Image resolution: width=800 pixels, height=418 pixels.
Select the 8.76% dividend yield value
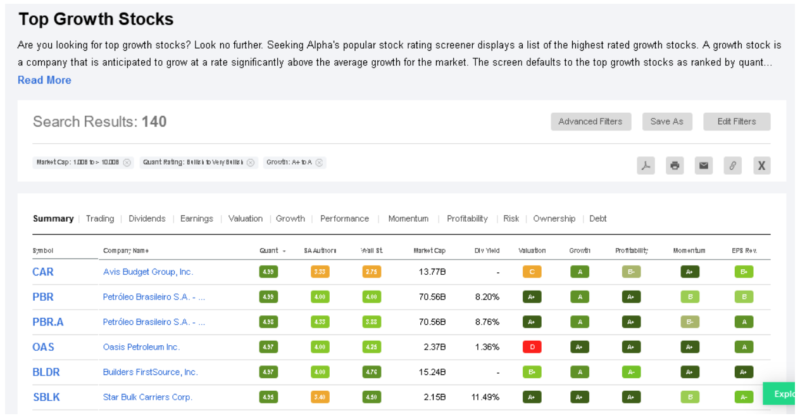[487, 322]
